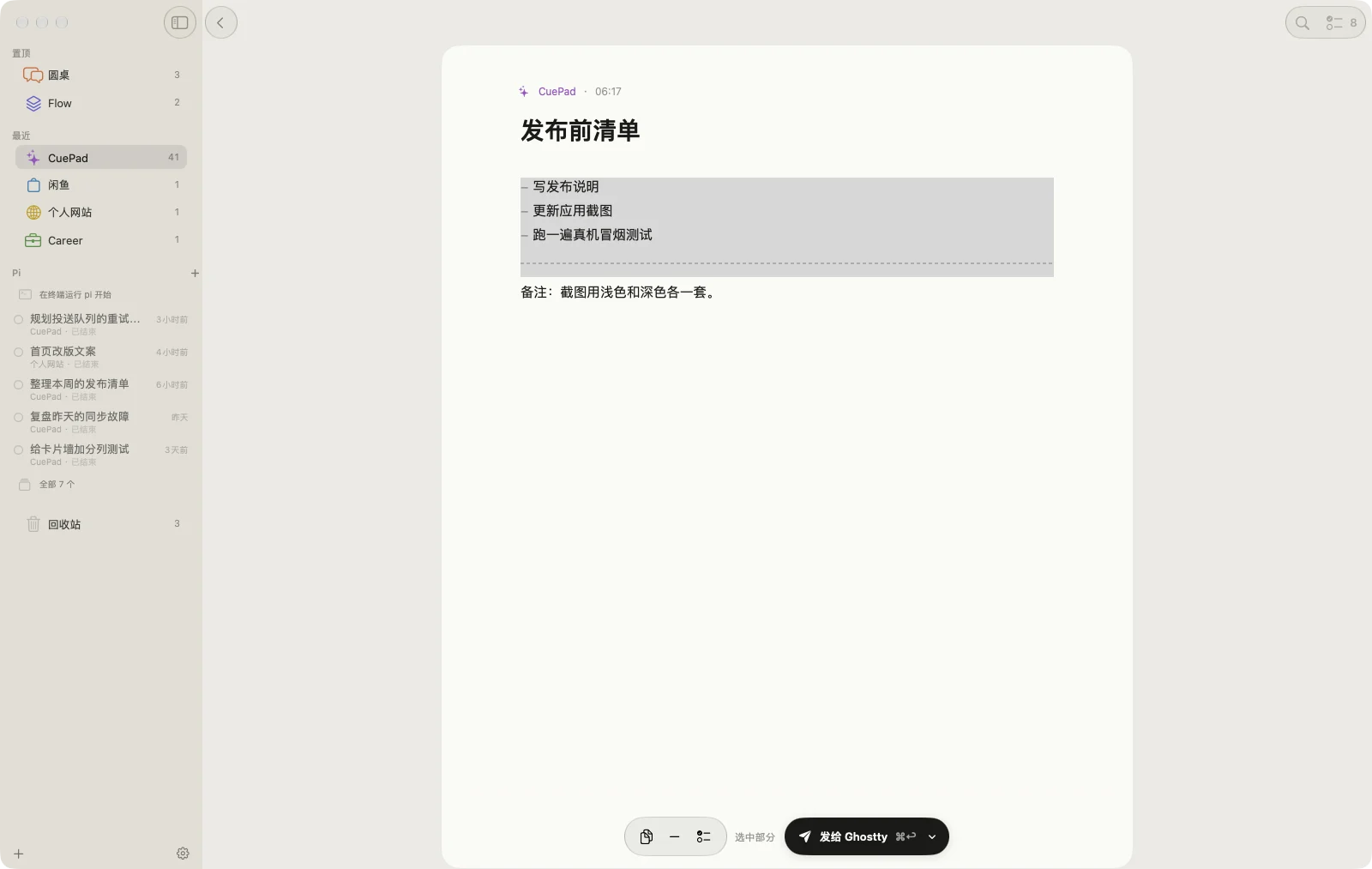Click the checklist icon in bottom toolbar
The image size is (1372, 869).
[x=703, y=836]
